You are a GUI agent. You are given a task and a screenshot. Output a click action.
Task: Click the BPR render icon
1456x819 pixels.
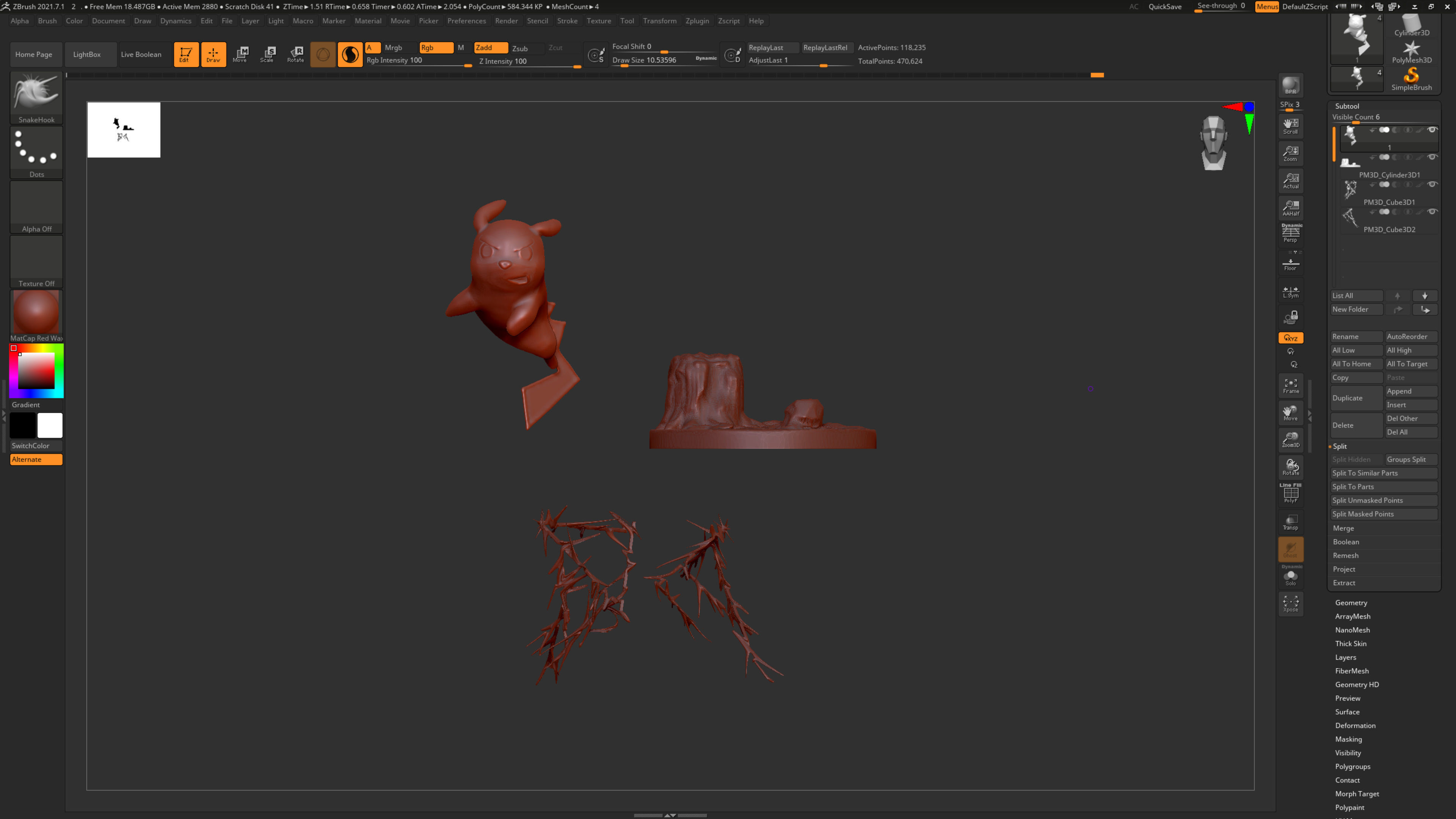point(1290,85)
